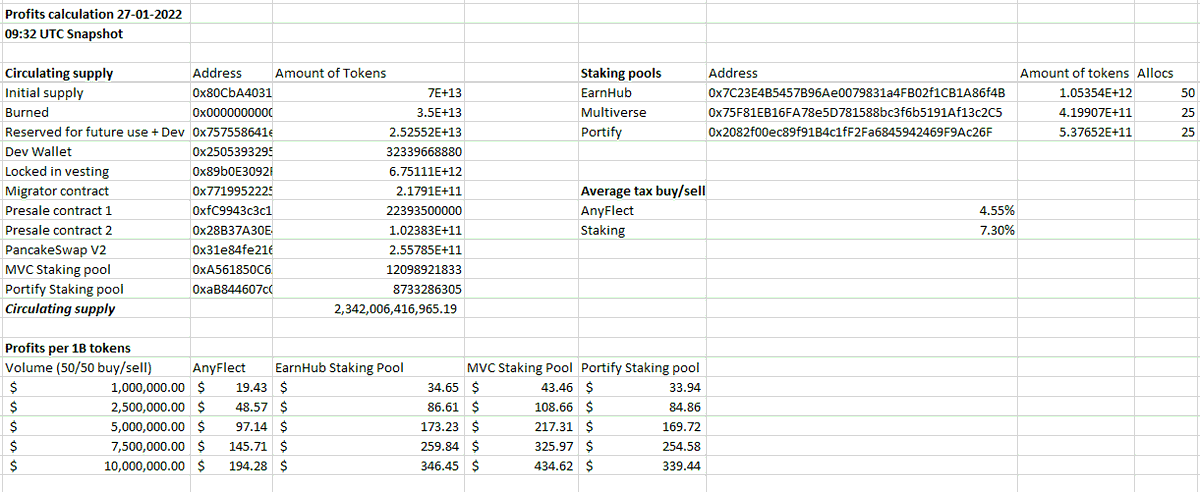Select the 1.05354E+12 EarnHub token amount
This screenshot has width=1200, height=492.
pos(1095,93)
